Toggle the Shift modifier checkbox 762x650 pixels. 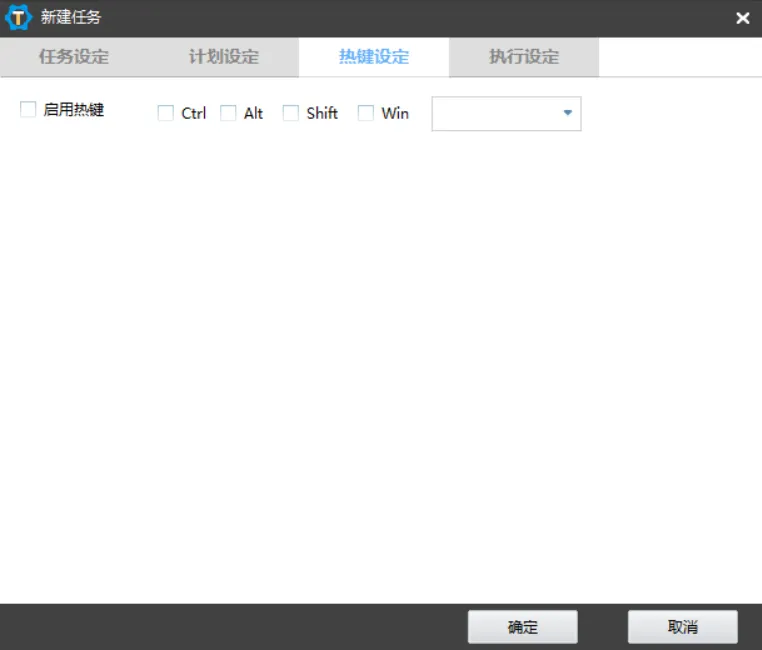coord(291,113)
